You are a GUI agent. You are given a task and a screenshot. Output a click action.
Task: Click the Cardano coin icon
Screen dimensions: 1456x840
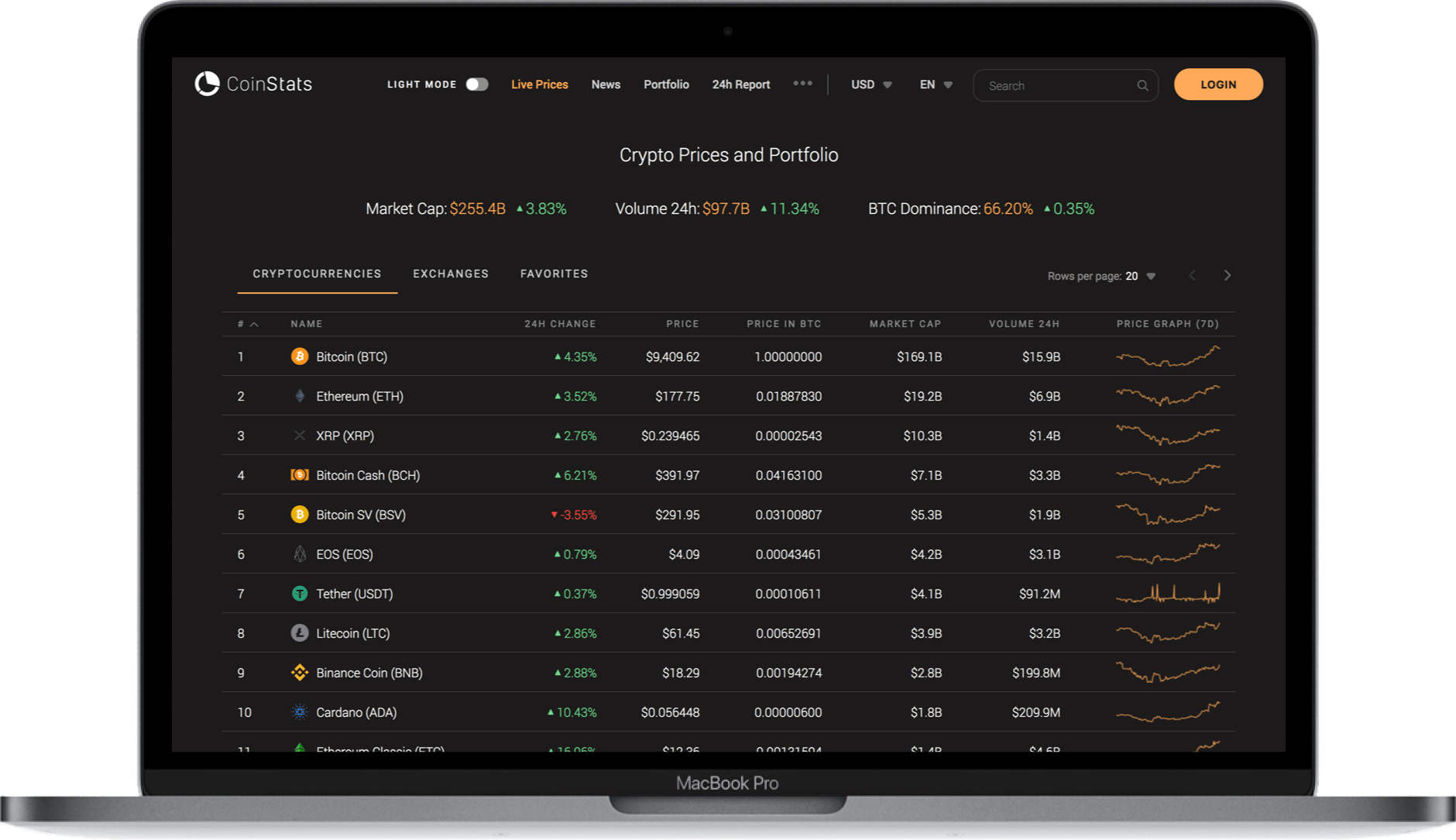click(x=300, y=712)
